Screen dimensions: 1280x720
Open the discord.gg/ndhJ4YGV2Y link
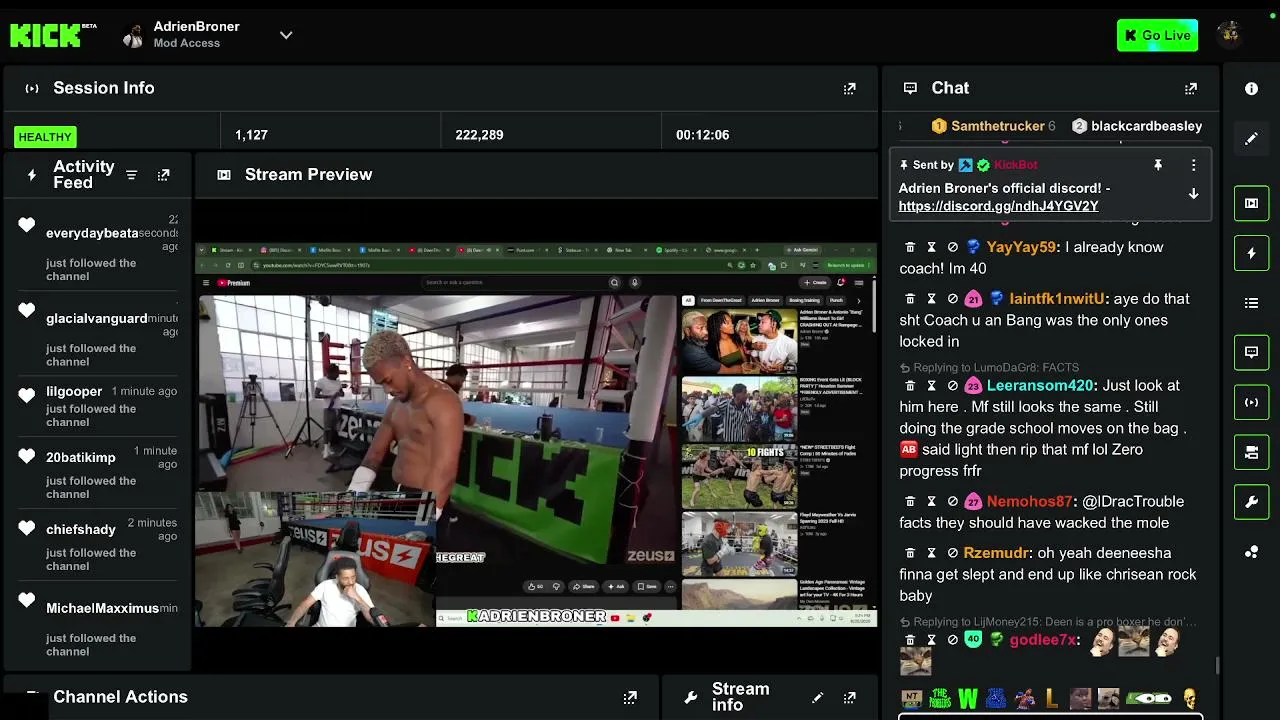click(998, 206)
